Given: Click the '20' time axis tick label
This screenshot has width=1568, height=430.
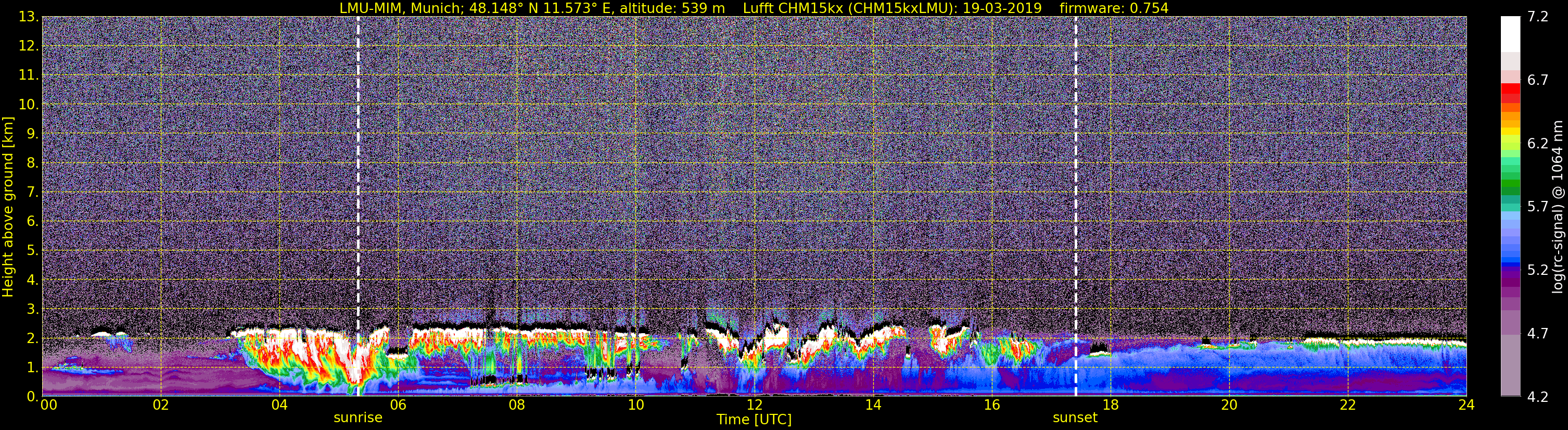Looking at the screenshot, I should click(1229, 405).
